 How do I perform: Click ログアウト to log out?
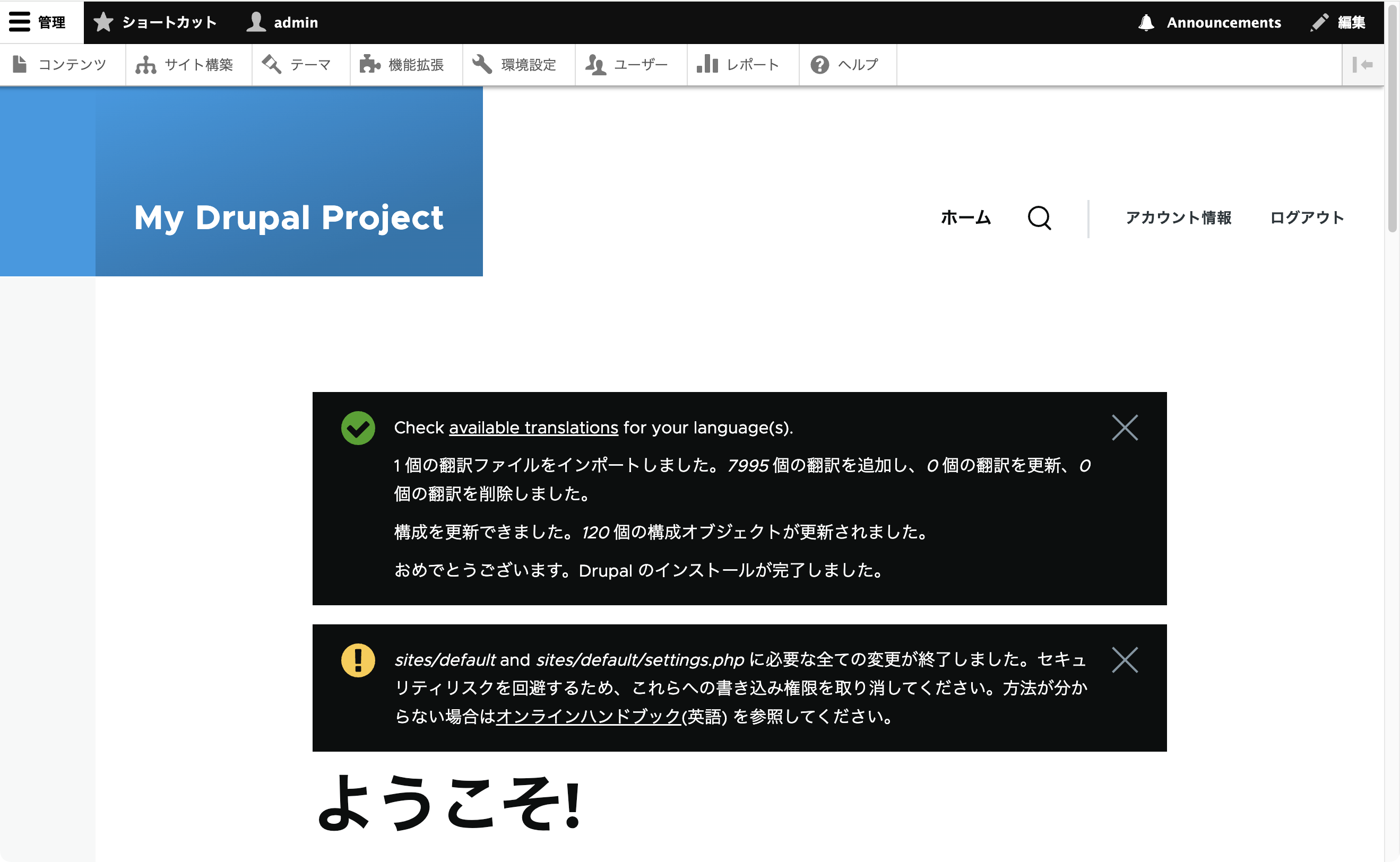[1307, 218]
